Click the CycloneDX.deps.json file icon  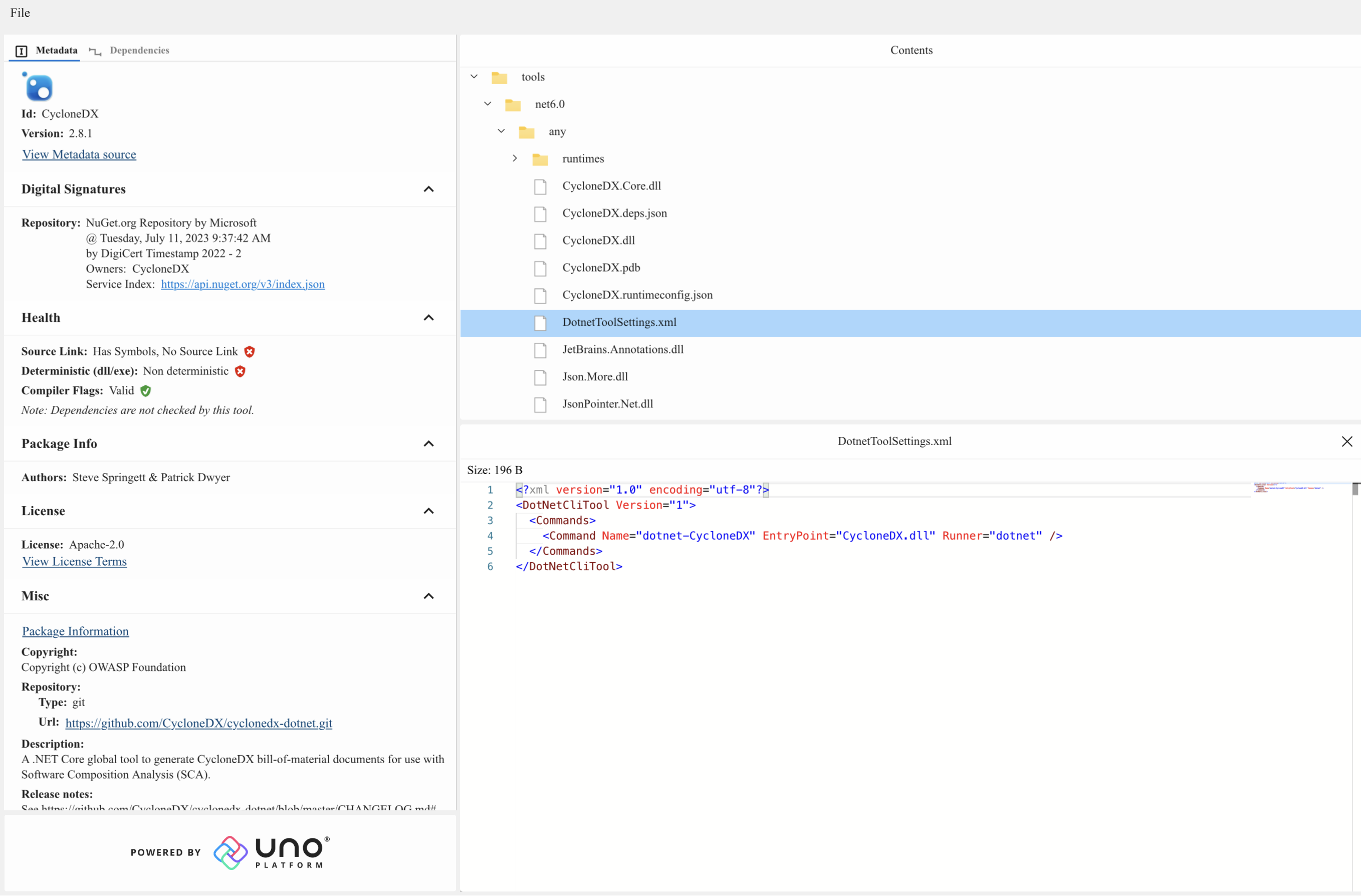pyautogui.click(x=540, y=214)
